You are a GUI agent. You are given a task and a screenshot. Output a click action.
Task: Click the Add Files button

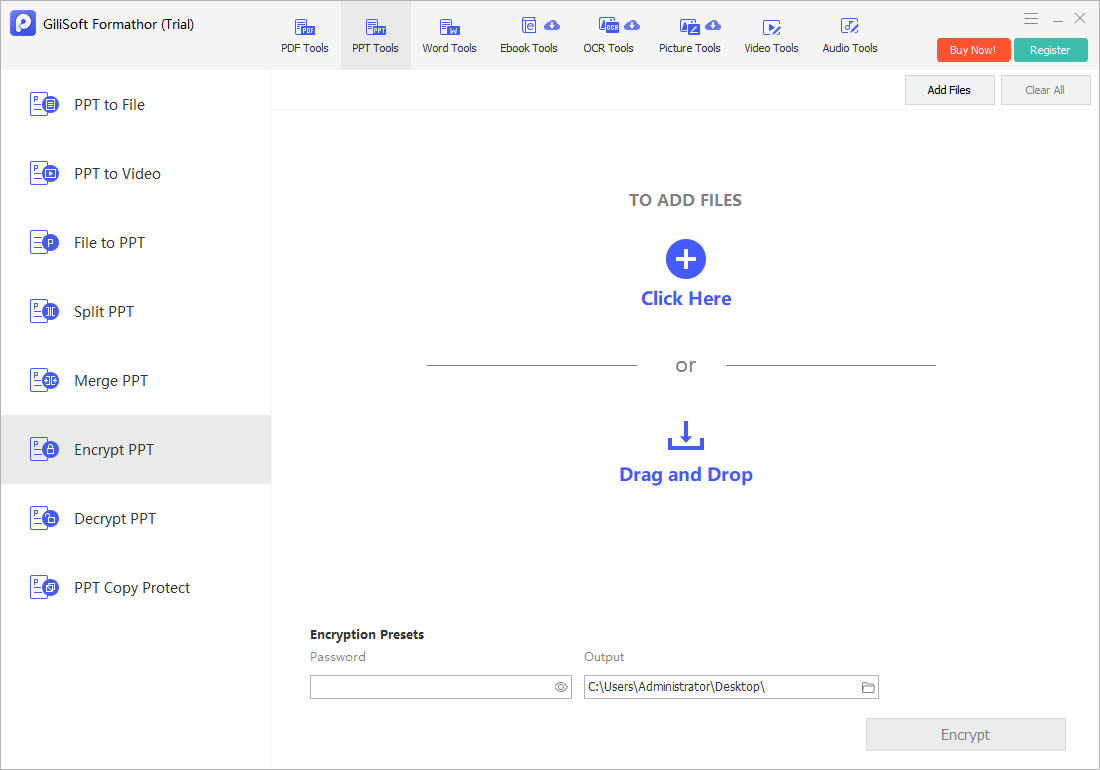(949, 90)
